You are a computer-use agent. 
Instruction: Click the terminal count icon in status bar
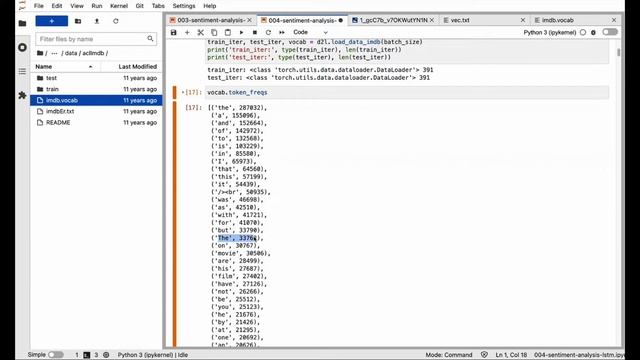pos(87,355)
